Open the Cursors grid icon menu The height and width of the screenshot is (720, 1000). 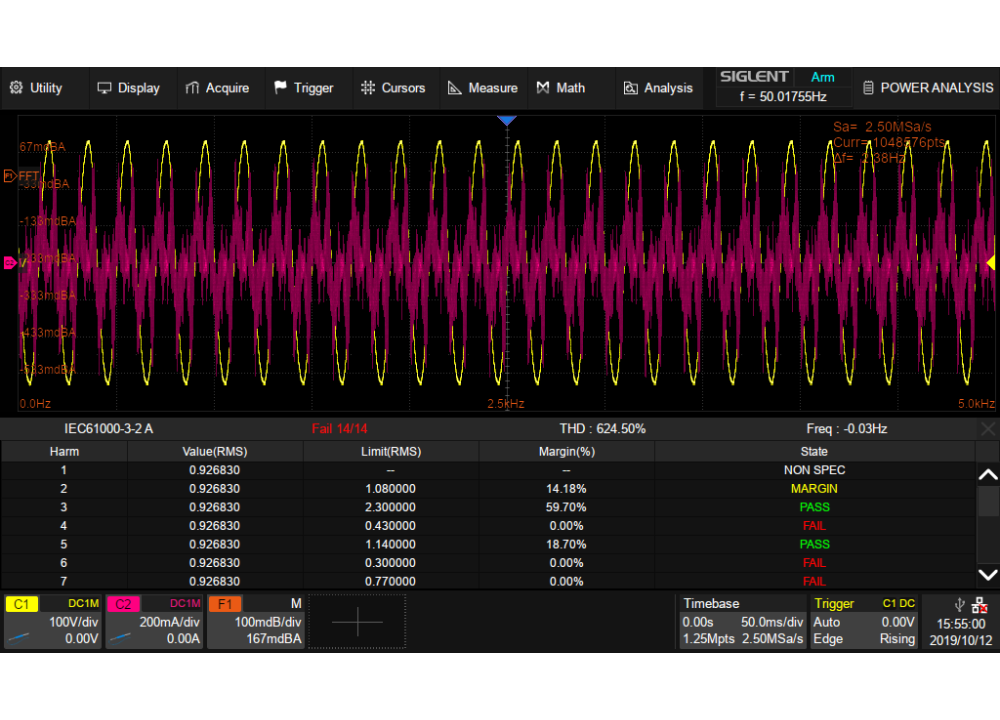[368, 88]
